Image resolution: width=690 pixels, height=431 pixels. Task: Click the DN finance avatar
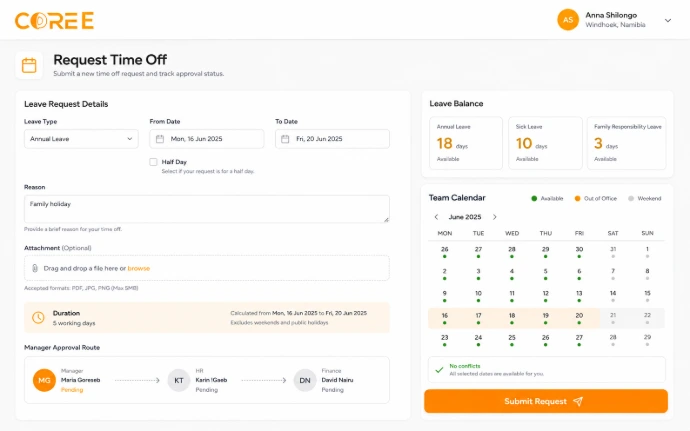point(305,380)
